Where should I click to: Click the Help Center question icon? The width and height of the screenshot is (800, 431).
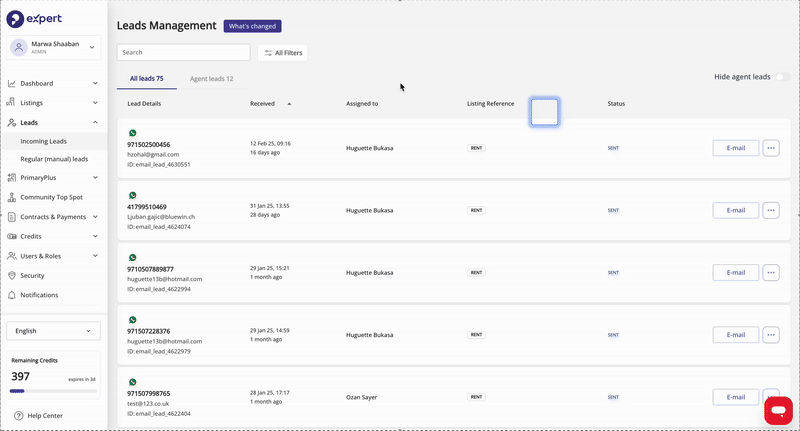tap(19, 416)
